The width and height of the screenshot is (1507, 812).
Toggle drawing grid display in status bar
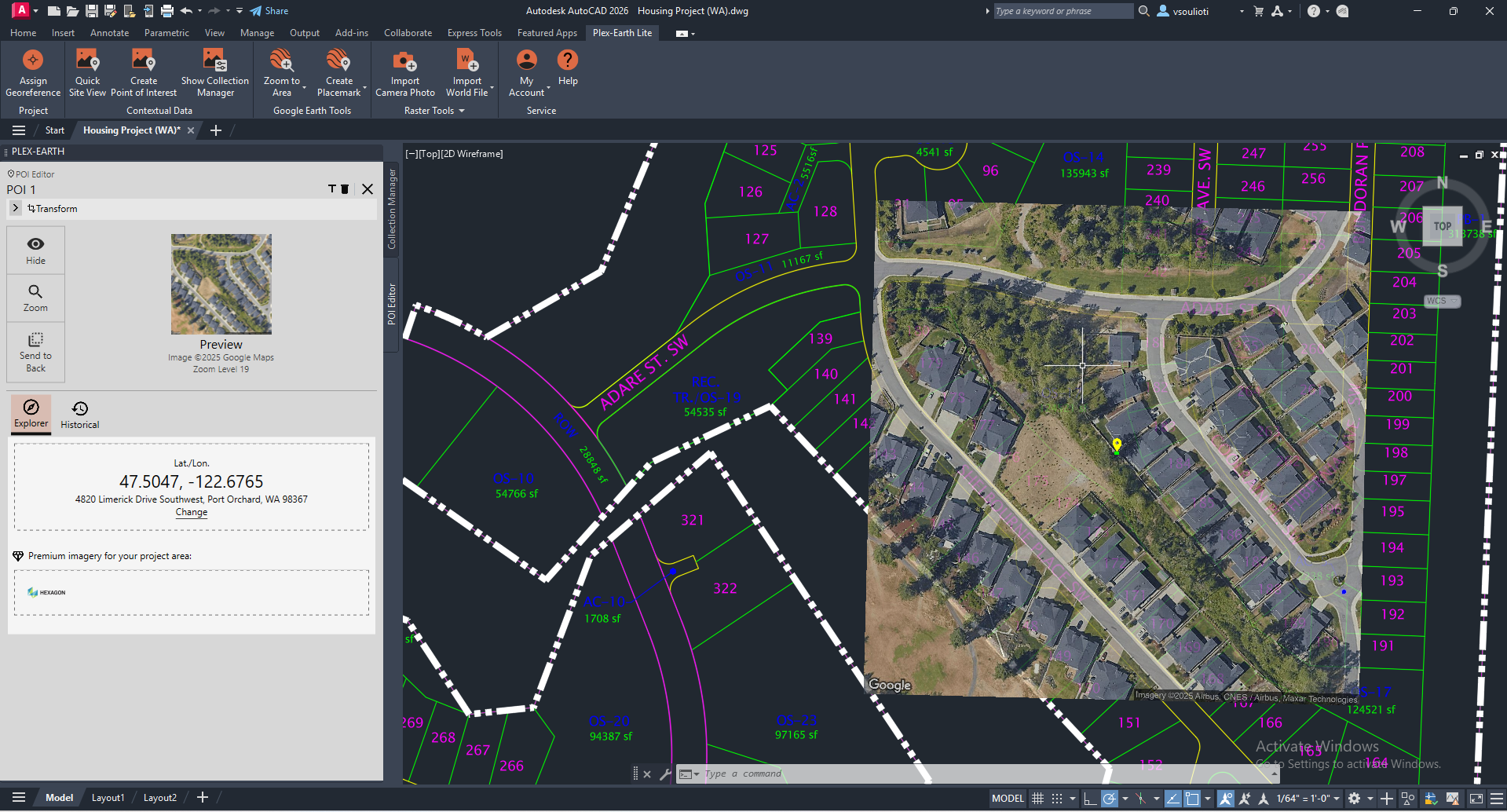[x=1038, y=799]
